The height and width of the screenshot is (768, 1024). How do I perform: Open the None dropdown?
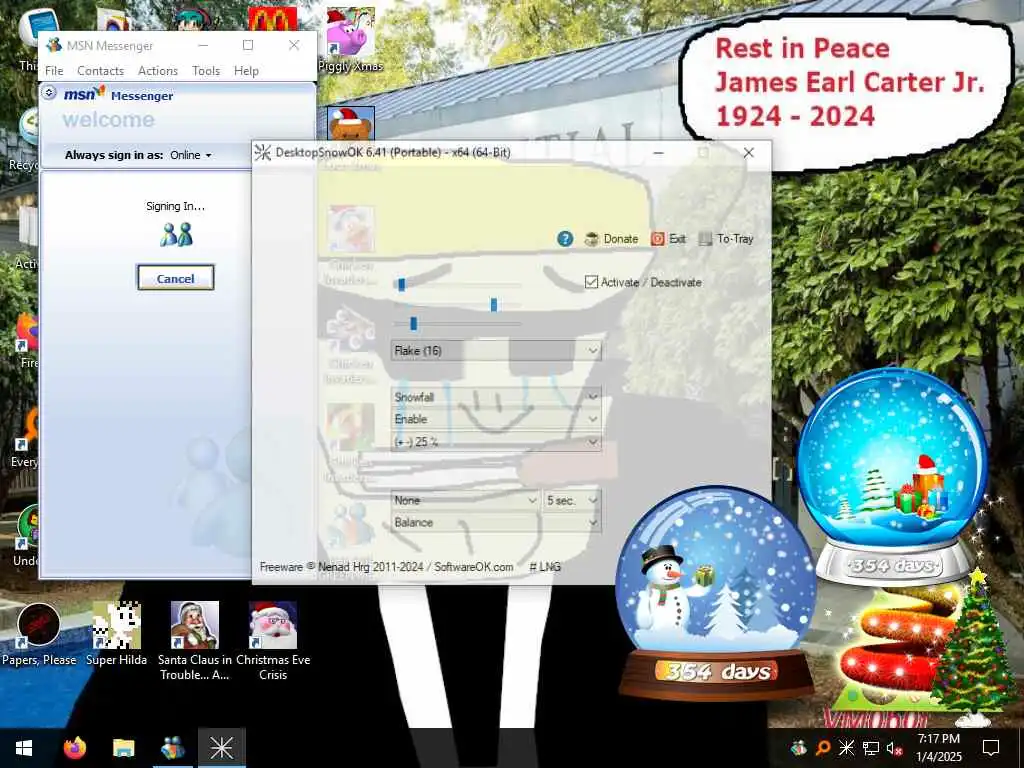465,500
